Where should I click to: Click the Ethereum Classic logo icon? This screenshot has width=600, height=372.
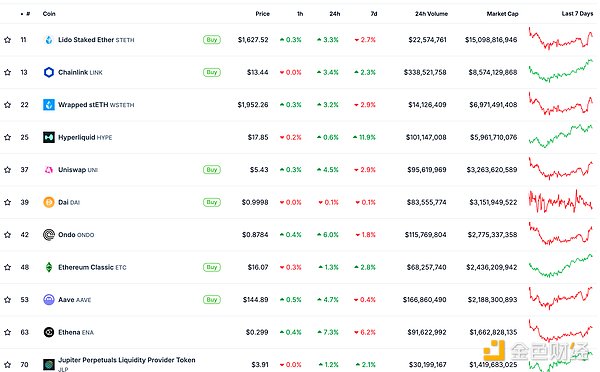tap(49, 267)
